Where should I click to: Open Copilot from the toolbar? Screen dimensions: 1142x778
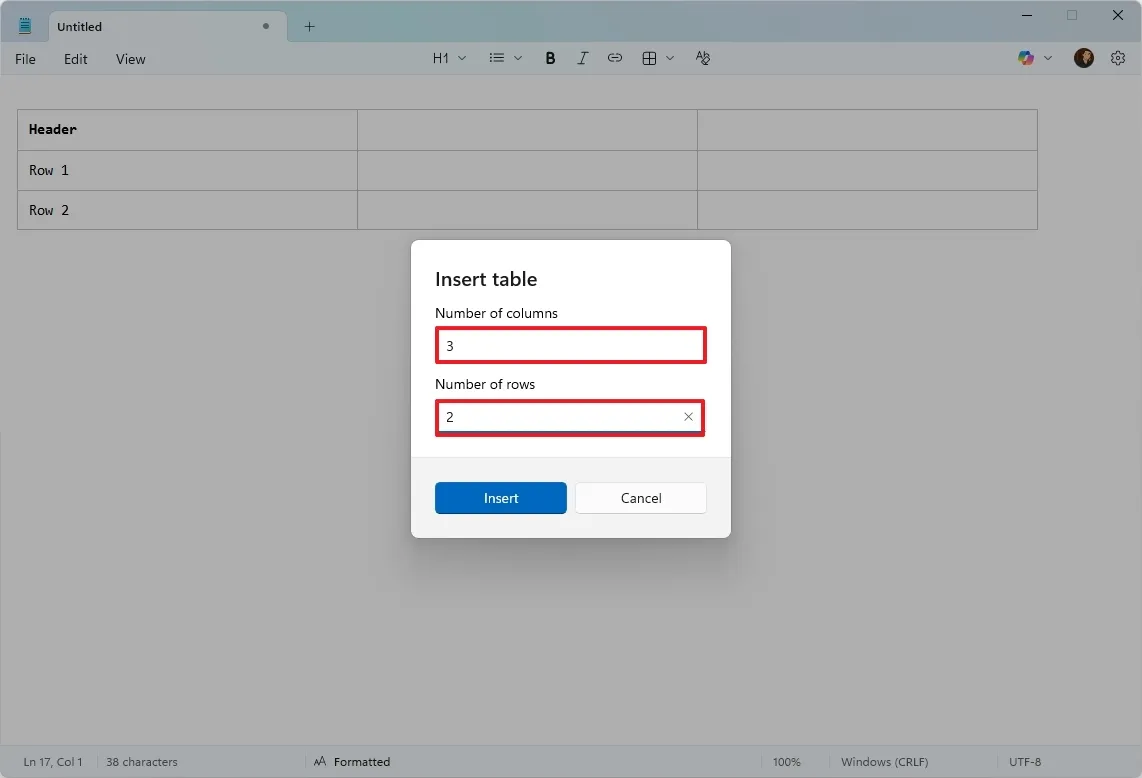click(x=1027, y=58)
